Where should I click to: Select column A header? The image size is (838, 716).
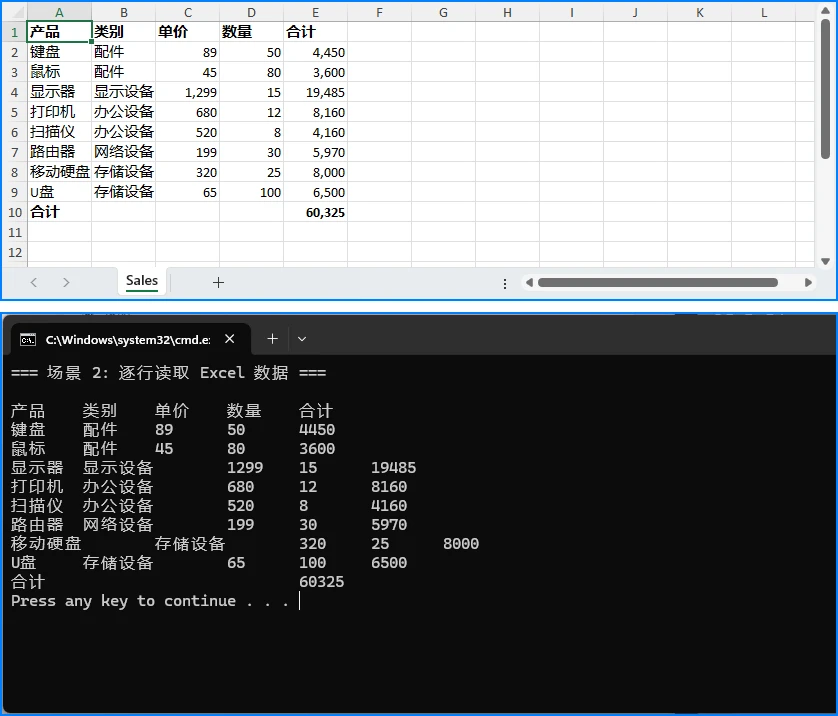coord(59,12)
